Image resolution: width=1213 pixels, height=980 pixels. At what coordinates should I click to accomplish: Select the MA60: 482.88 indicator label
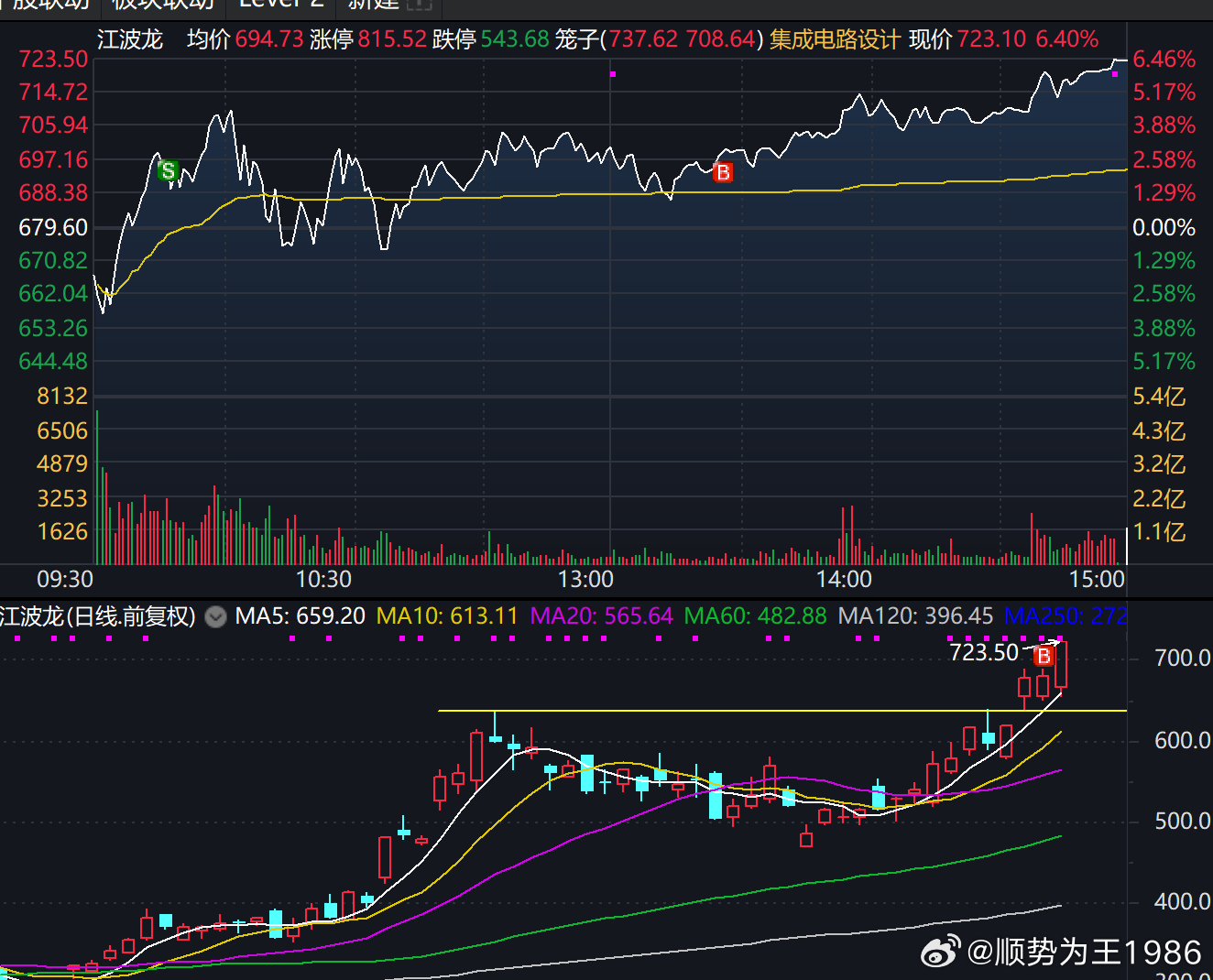pos(755,616)
